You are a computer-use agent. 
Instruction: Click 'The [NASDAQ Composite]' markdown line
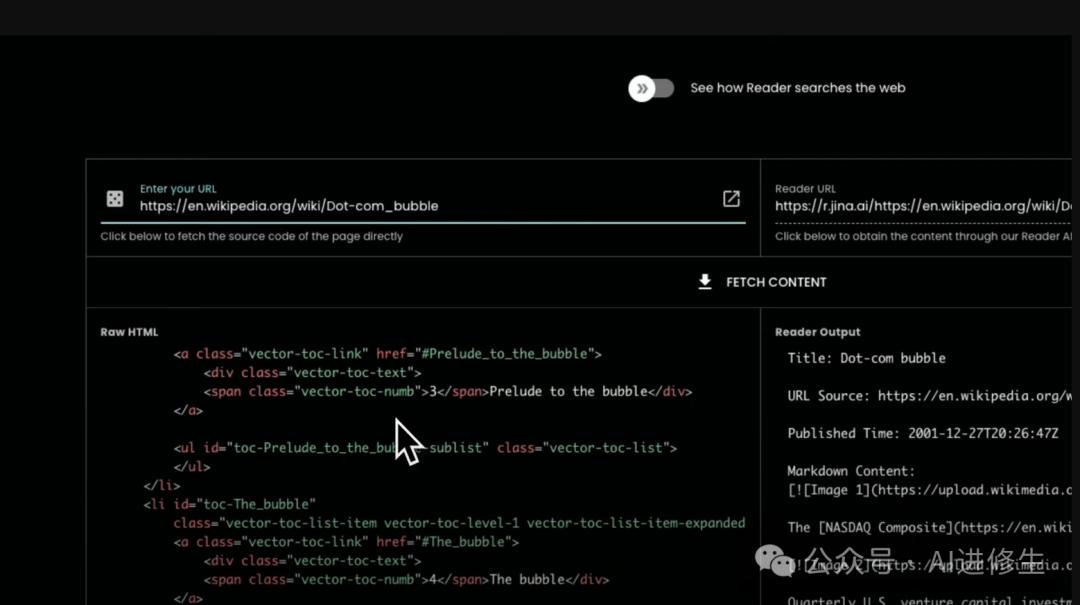(x=930, y=528)
